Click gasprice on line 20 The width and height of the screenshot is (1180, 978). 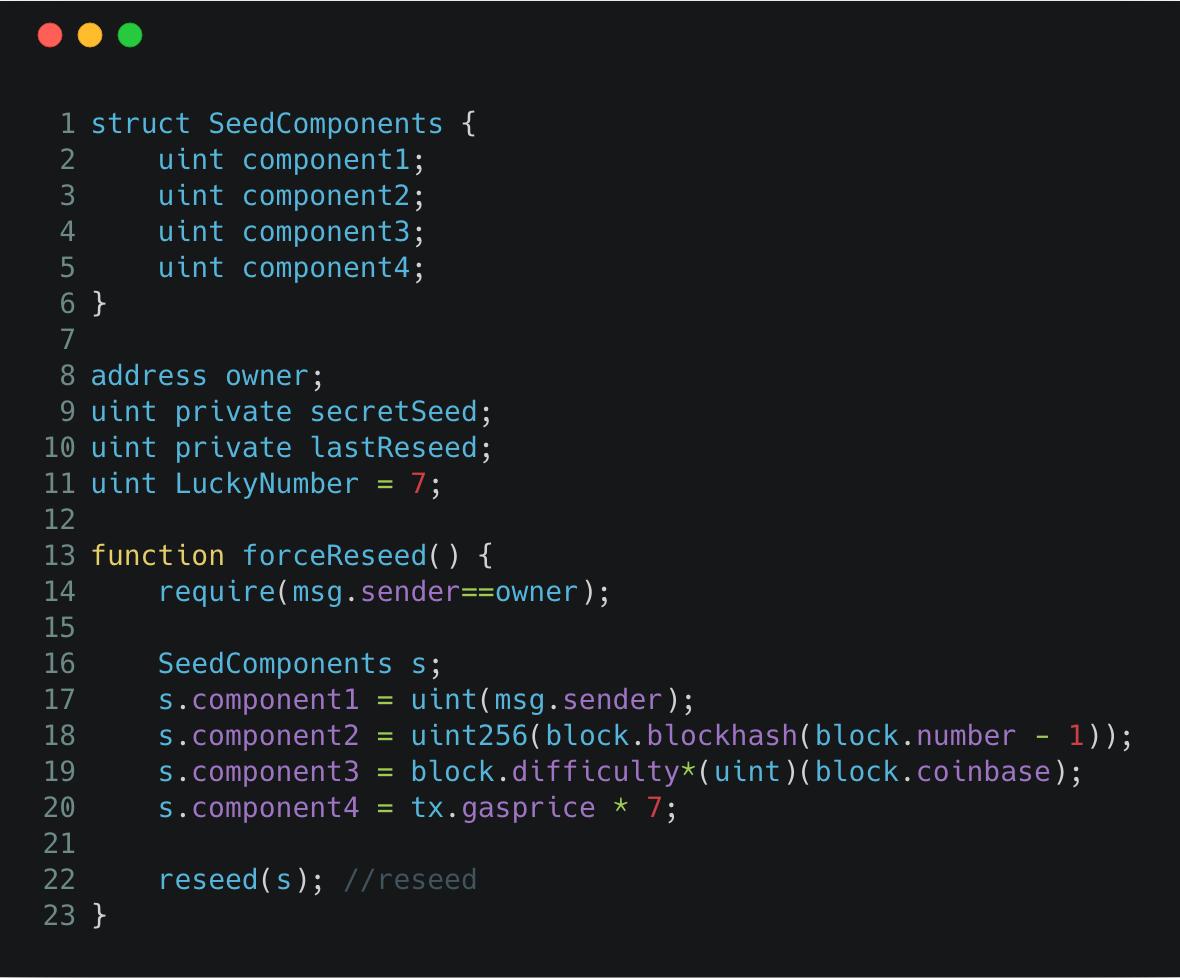pyautogui.click(x=528, y=808)
